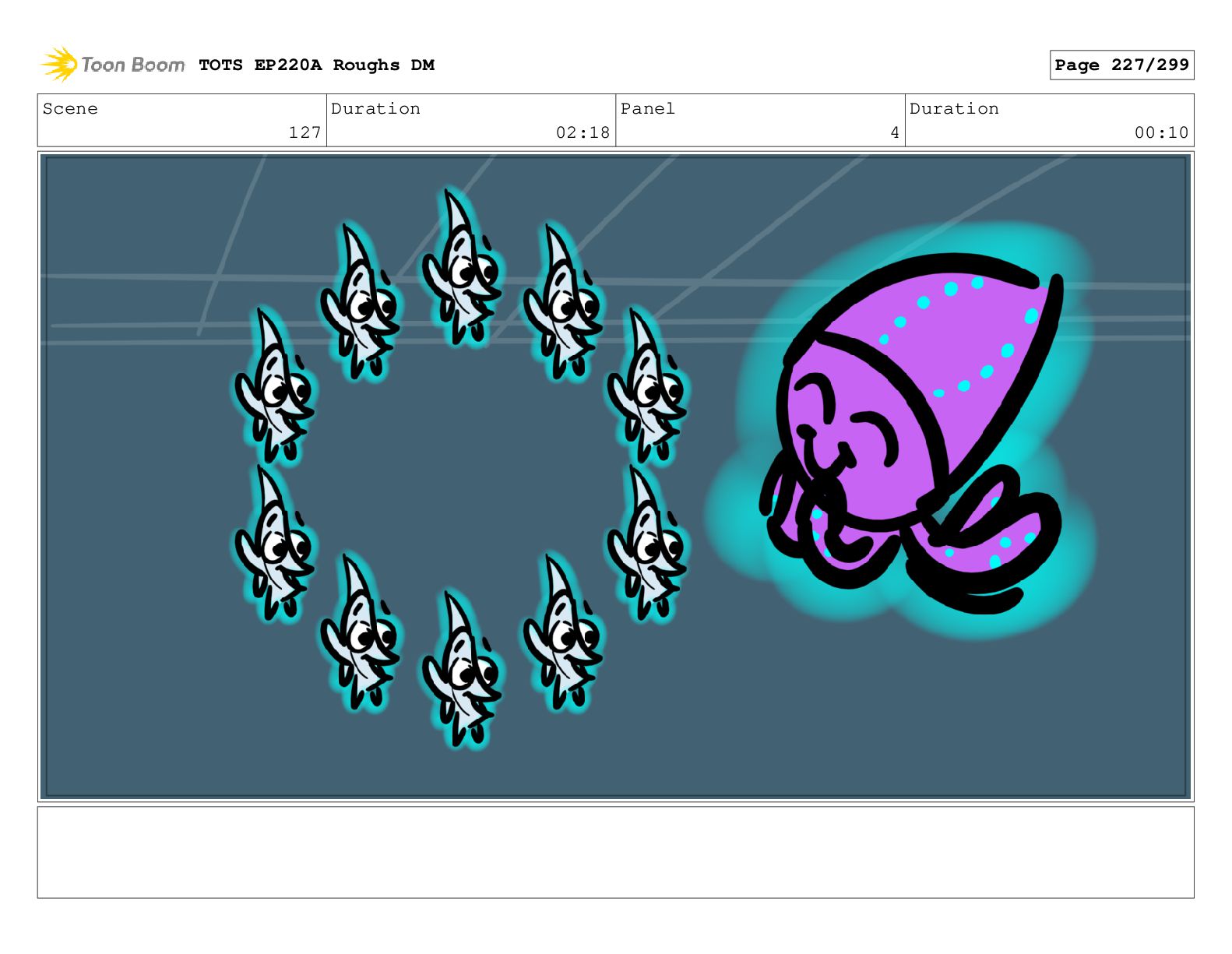The width and height of the screenshot is (1232, 954).
Task: Select scene number '127'
Action: tap(304, 132)
